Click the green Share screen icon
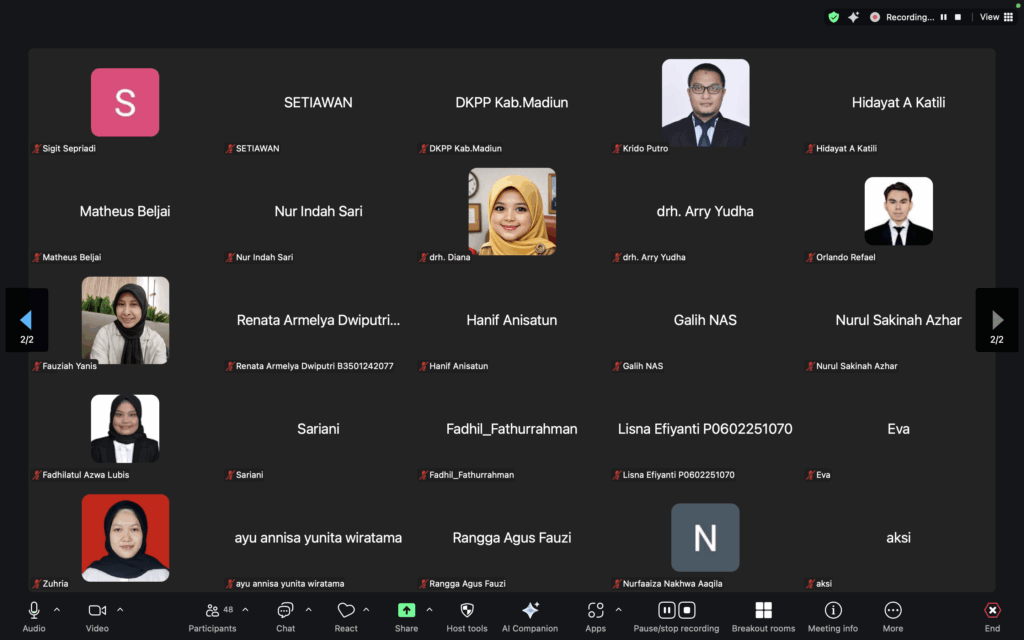 [406, 611]
